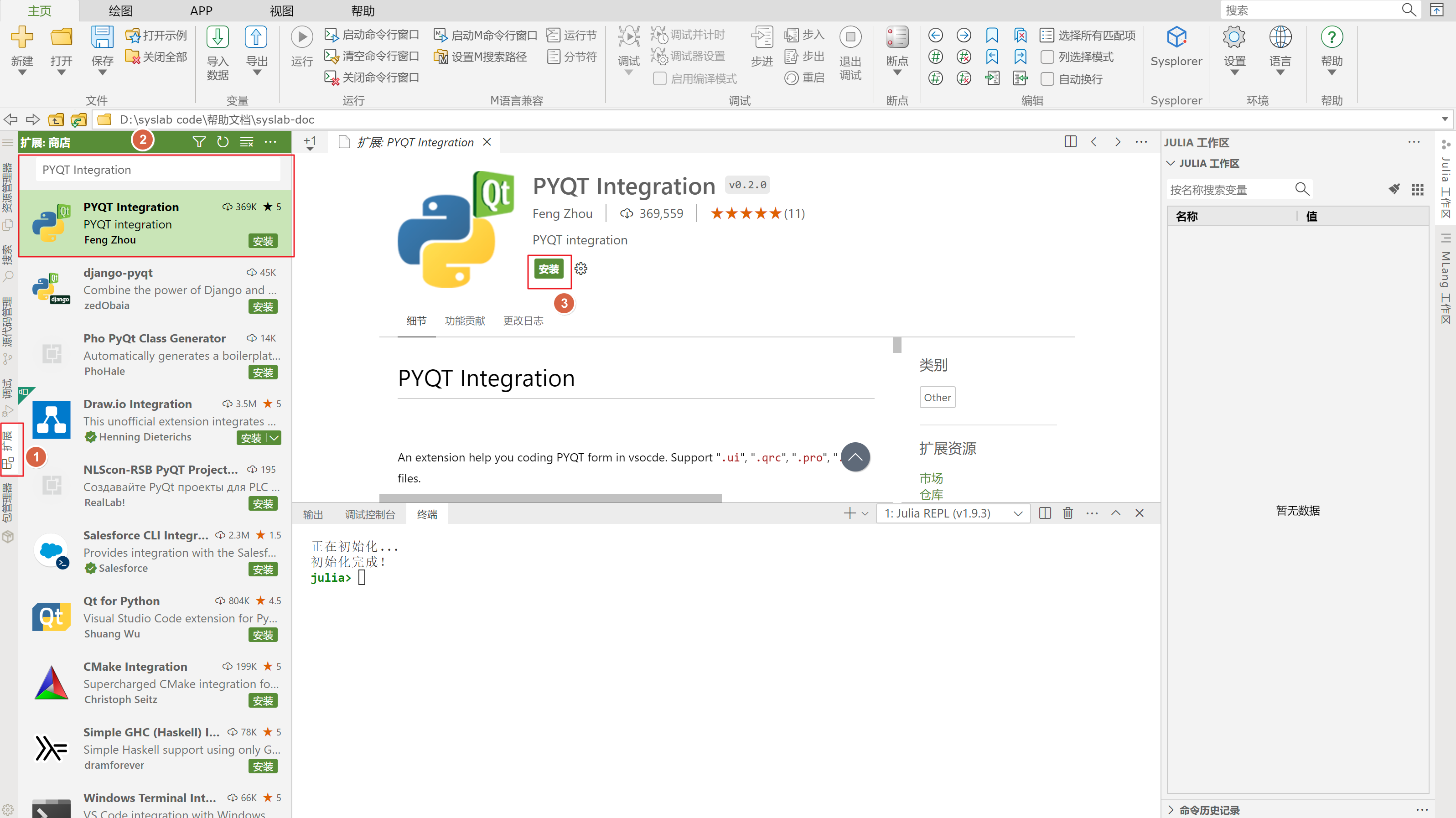Screen dimensions: 1456x818
Task: Open the 市场 marketplace link
Action: [x=931, y=478]
